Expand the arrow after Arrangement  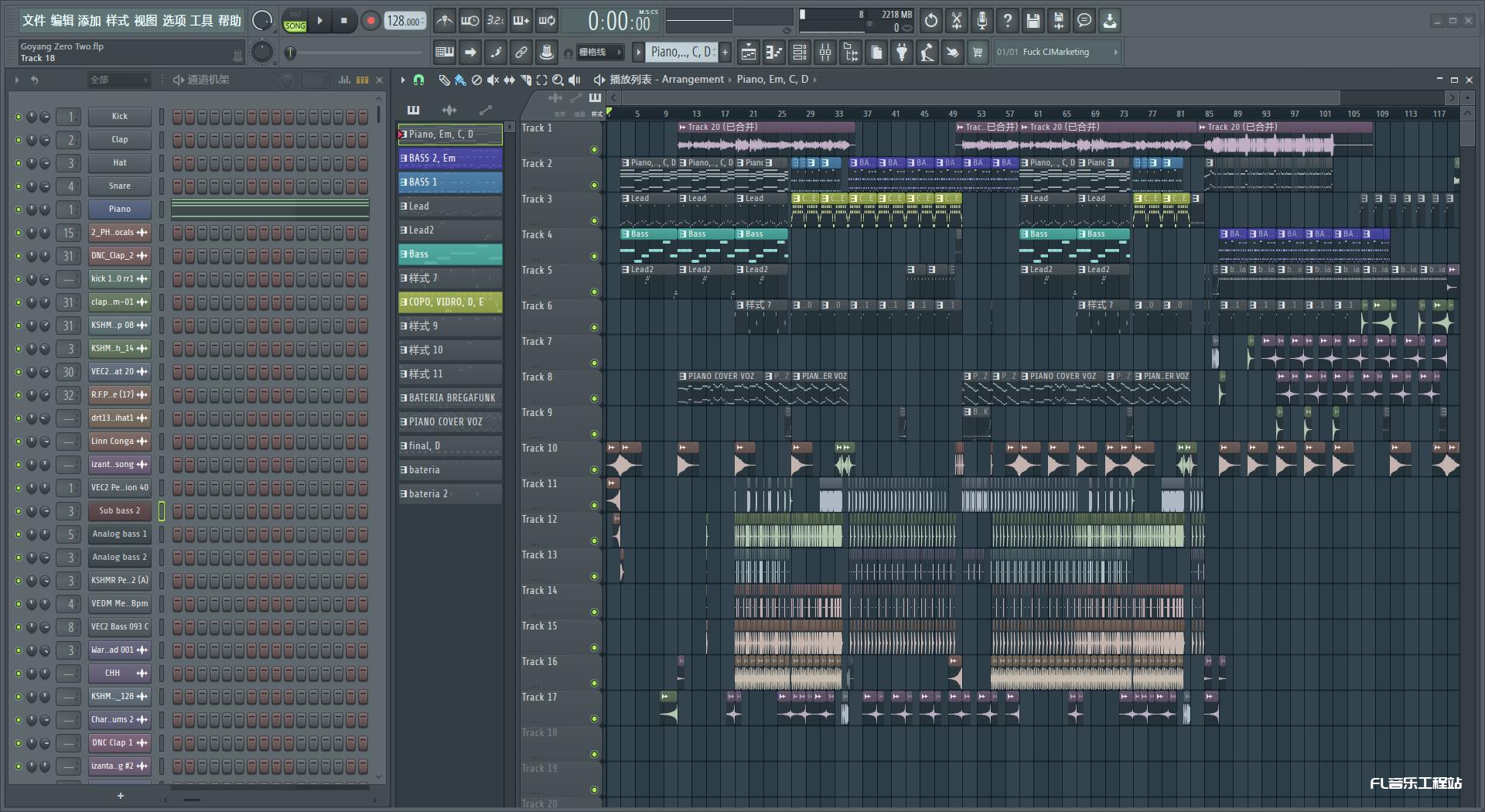pos(729,80)
